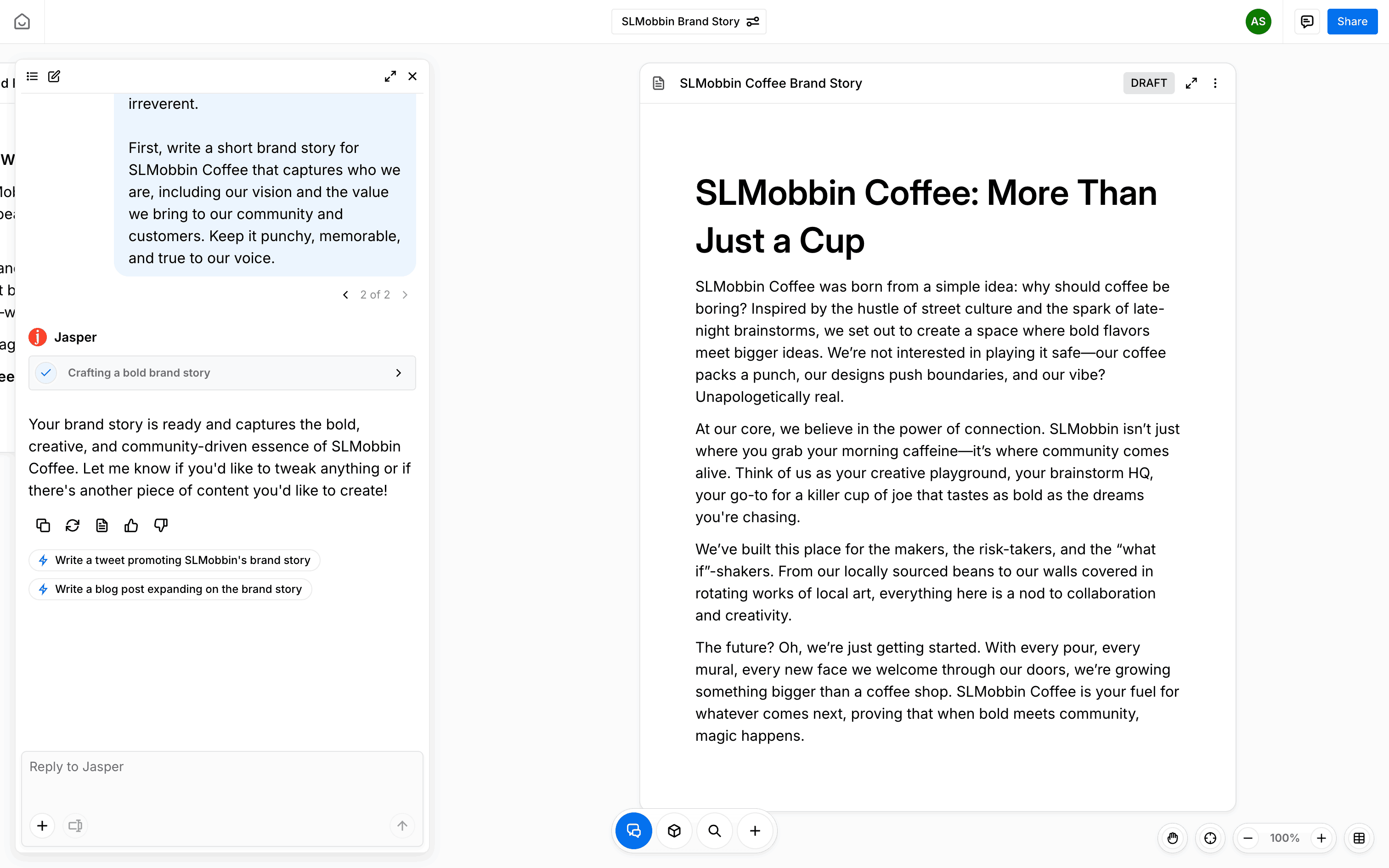Select the blog post expanding suggestion
Image resolution: width=1389 pixels, height=868 pixels.
coord(170,589)
